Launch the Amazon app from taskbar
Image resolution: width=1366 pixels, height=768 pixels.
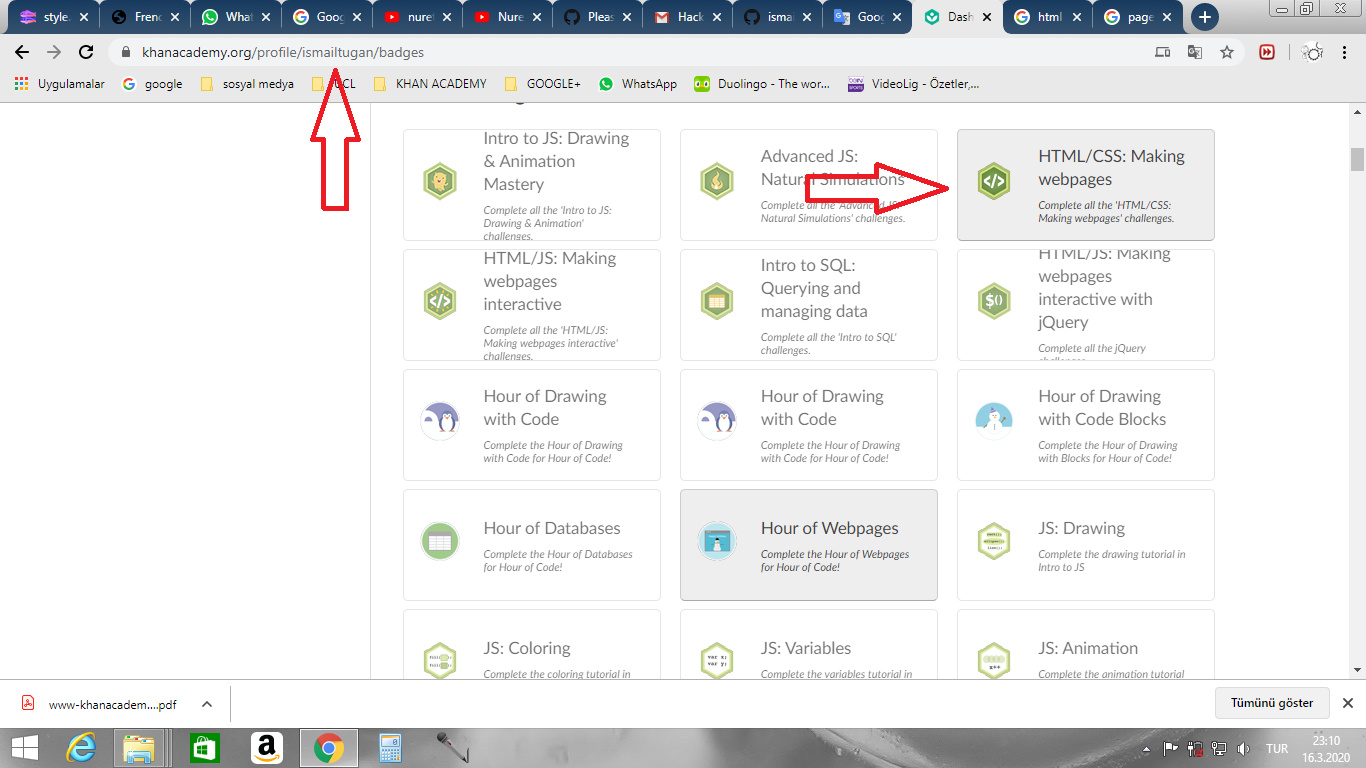(x=266, y=747)
